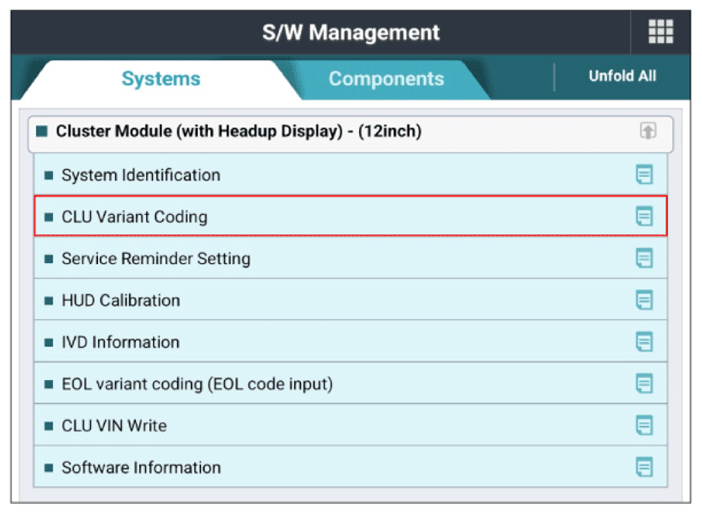This screenshot has height=514, width=702.
Task: Choose Service Reminder Setting entry
Action: coord(351,258)
